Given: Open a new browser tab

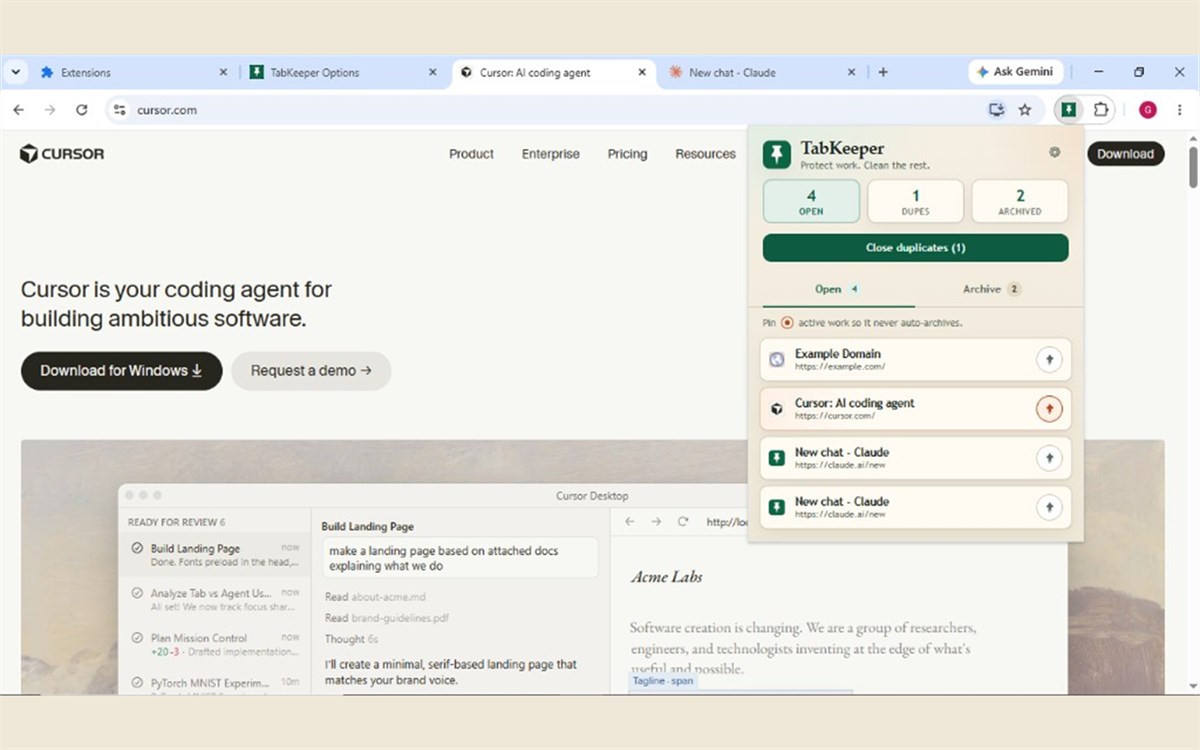Looking at the screenshot, I should coord(883,72).
